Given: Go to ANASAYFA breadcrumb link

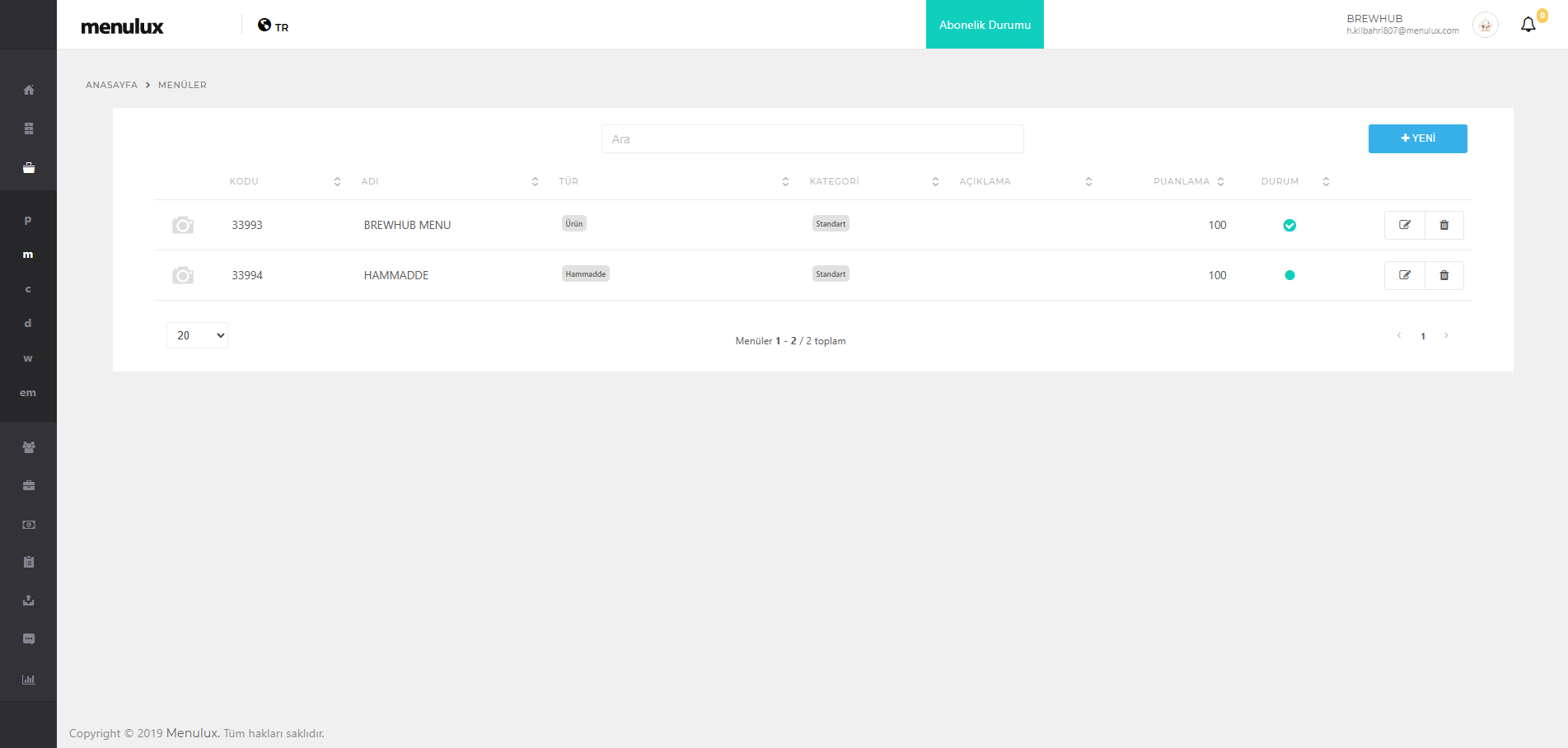Looking at the screenshot, I should tap(111, 85).
